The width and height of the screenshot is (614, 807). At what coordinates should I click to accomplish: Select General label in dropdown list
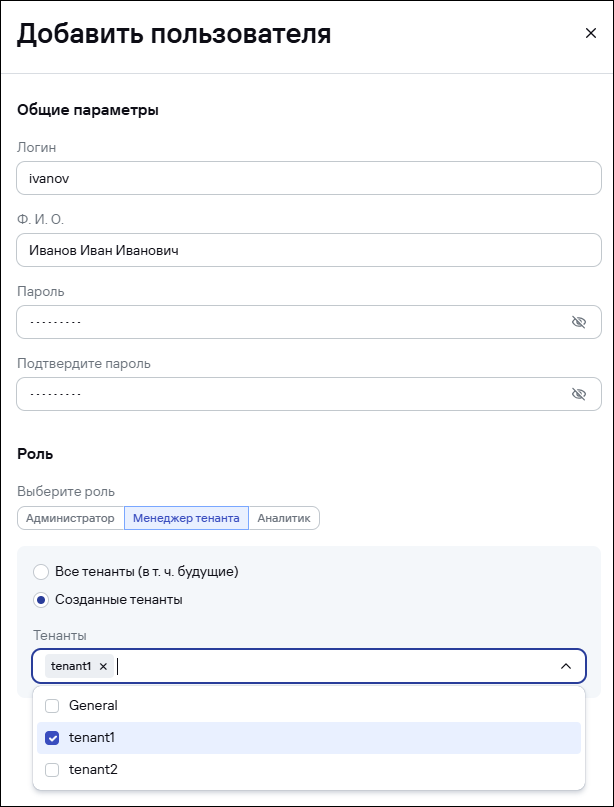(x=93, y=705)
